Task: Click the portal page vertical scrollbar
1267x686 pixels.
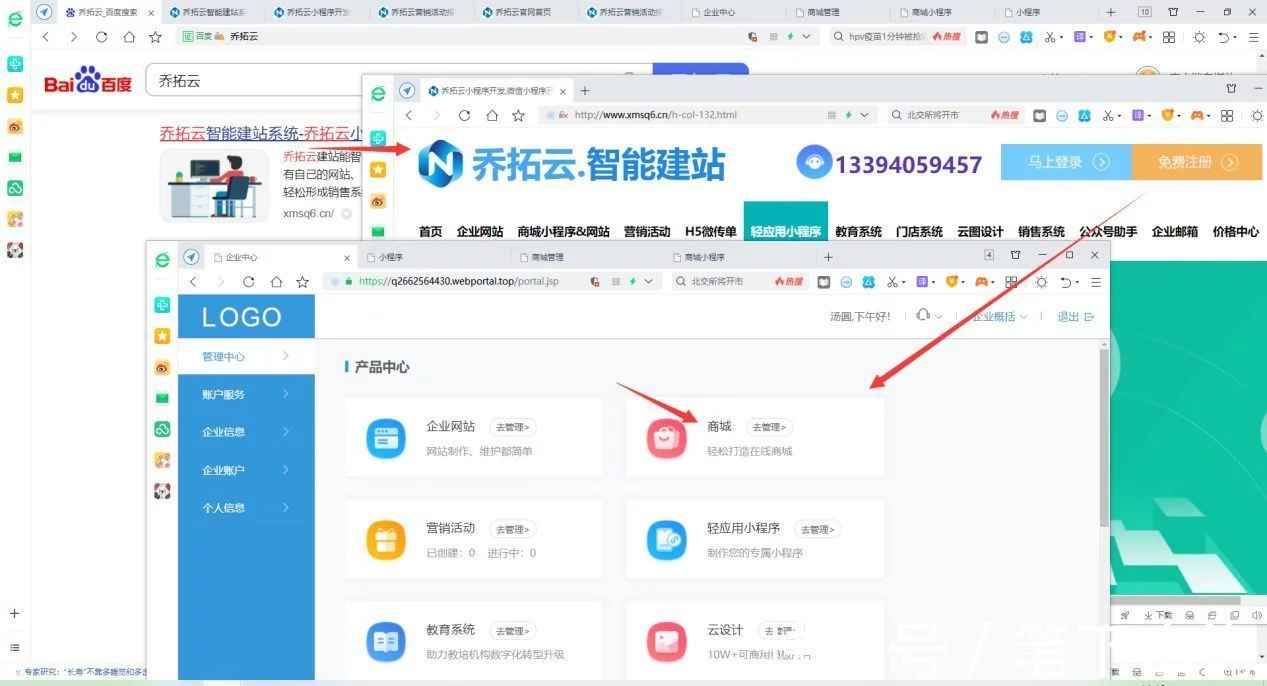Action: 1104,435
